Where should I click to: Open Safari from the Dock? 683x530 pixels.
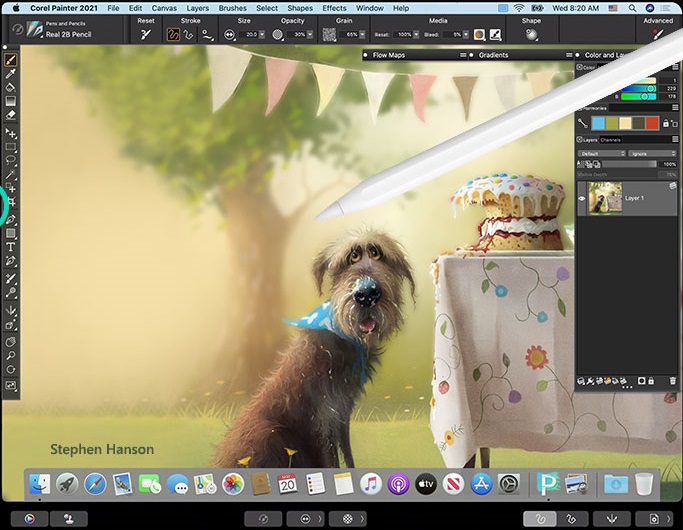click(95, 484)
